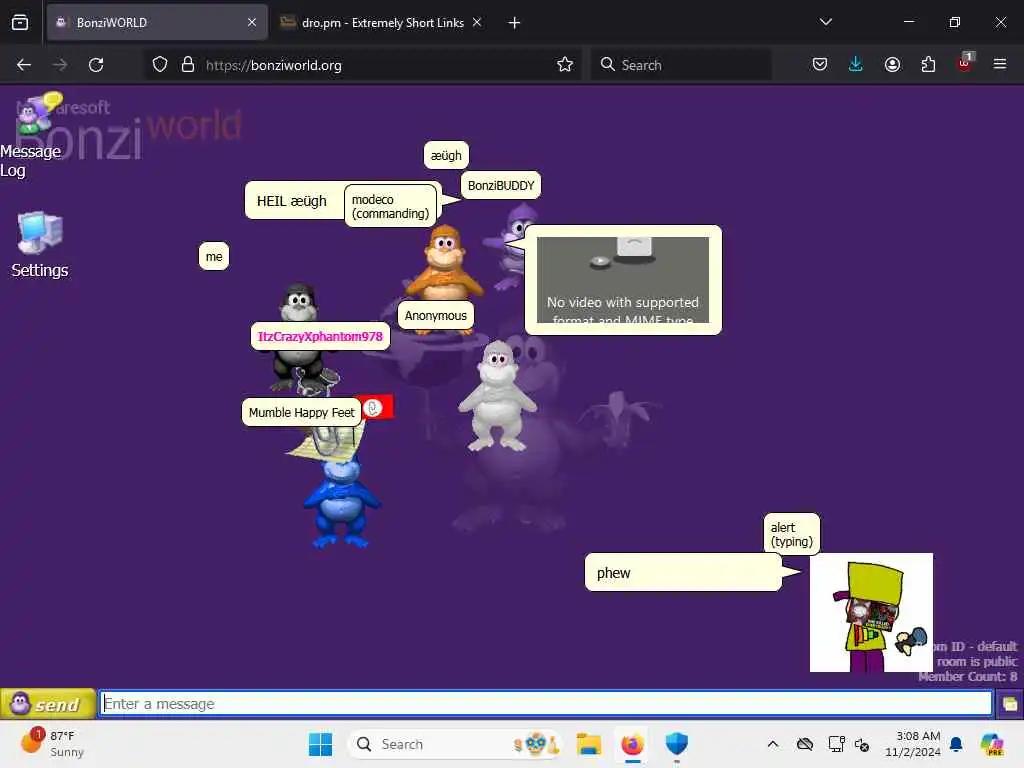Open Firefox from the taskbar
Image resolution: width=1024 pixels, height=768 pixels.
[x=632, y=744]
